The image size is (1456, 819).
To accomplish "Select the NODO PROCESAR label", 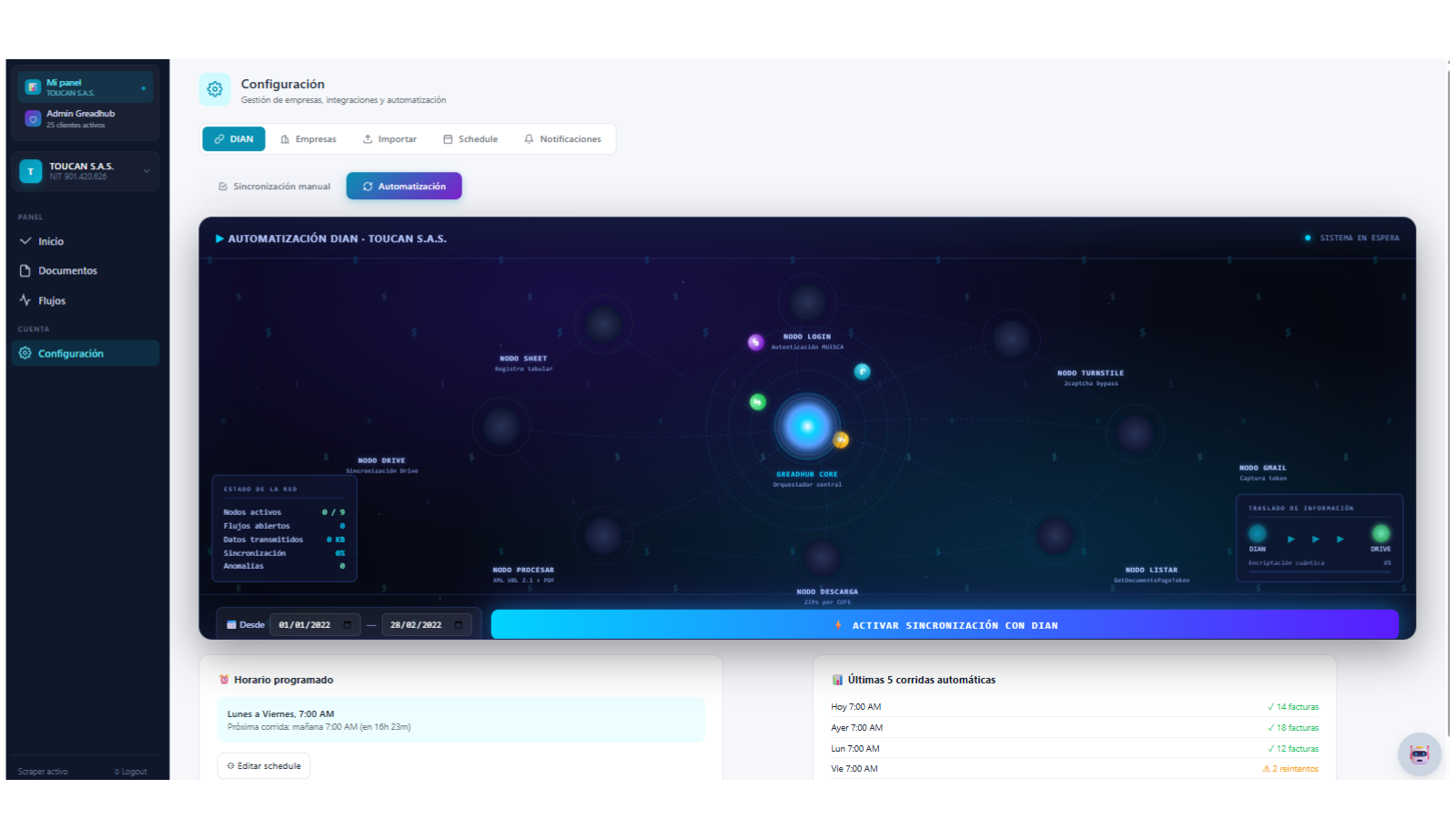I will pyautogui.click(x=523, y=570).
